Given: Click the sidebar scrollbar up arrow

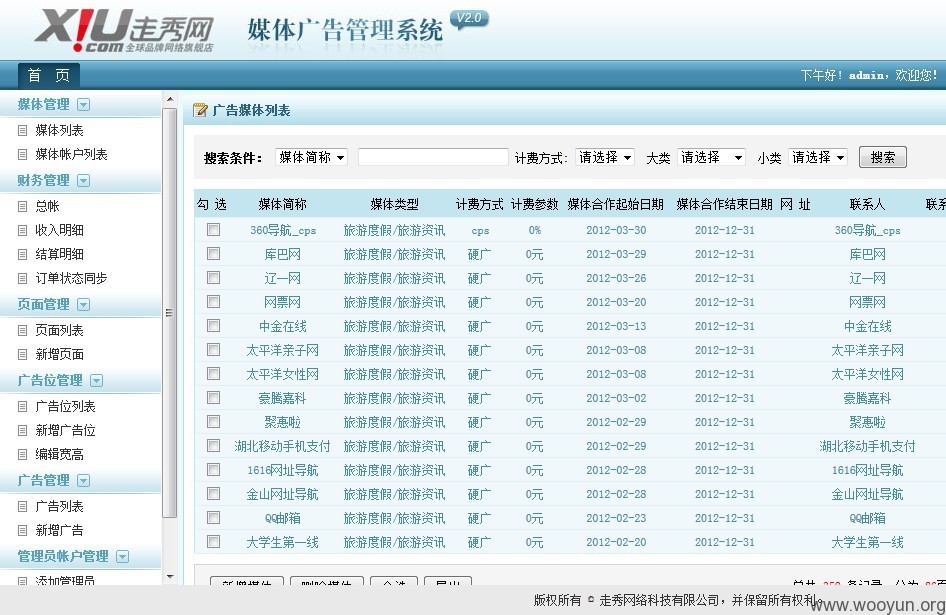Looking at the screenshot, I should pyautogui.click(x=170, y=98).
